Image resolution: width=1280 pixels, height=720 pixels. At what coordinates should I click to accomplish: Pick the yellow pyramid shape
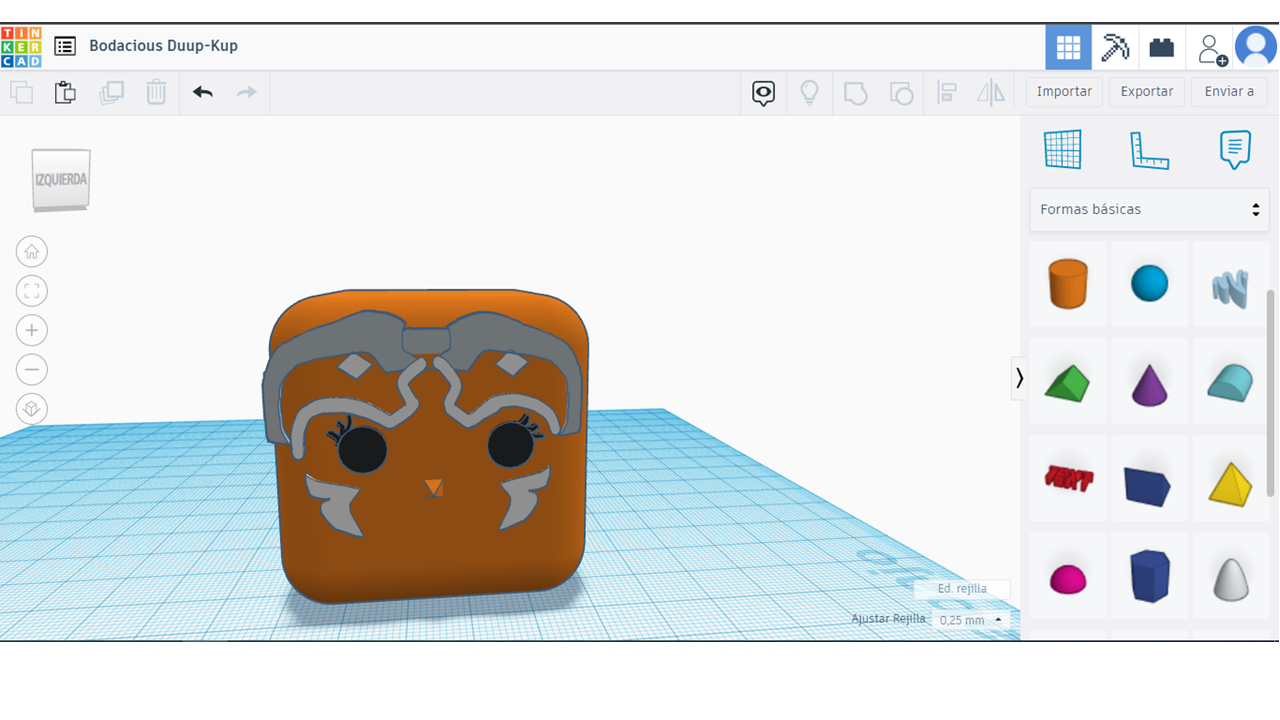coord(1230,479)
